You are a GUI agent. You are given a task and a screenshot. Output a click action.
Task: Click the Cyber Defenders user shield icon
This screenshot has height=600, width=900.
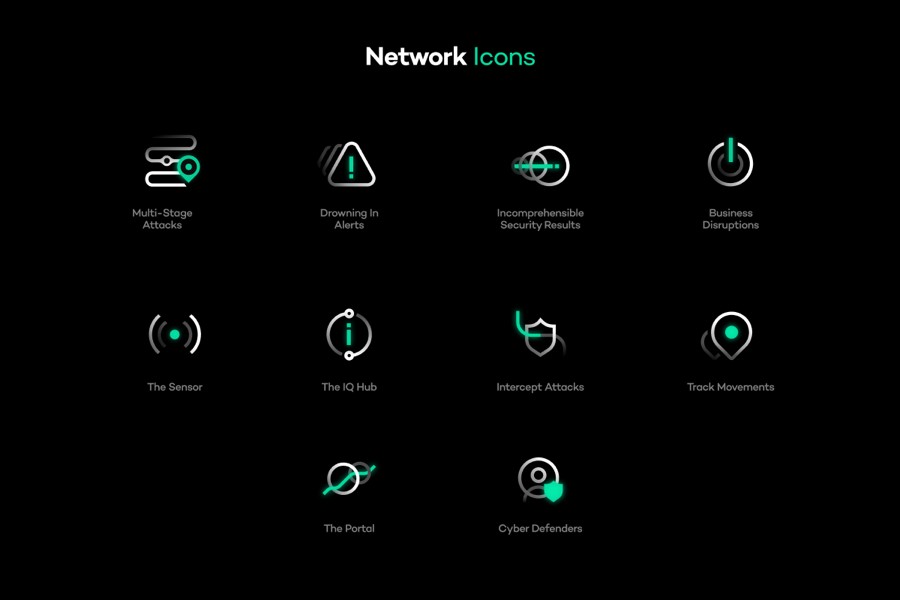point(540,479)
